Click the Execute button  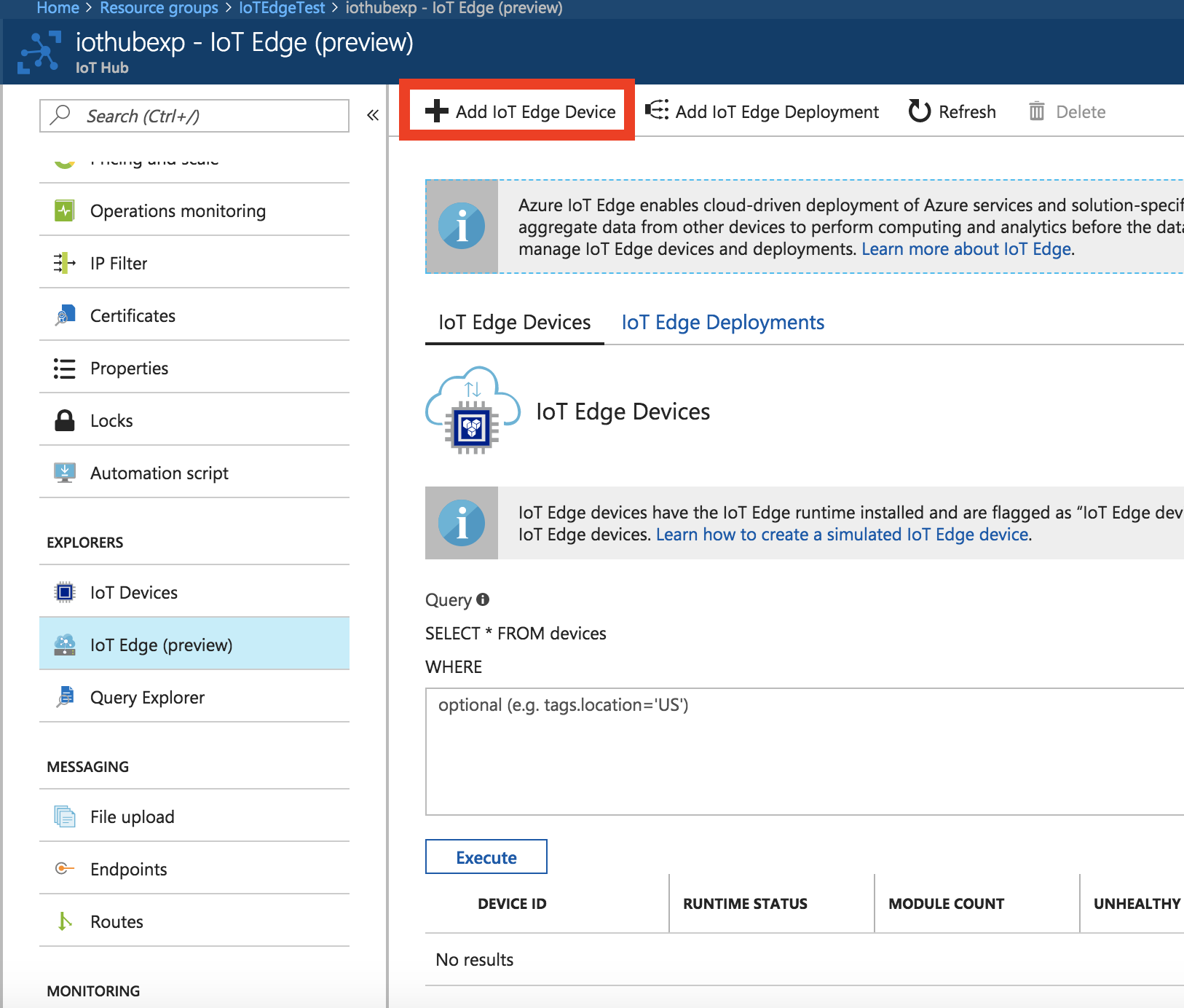(486, 857)
